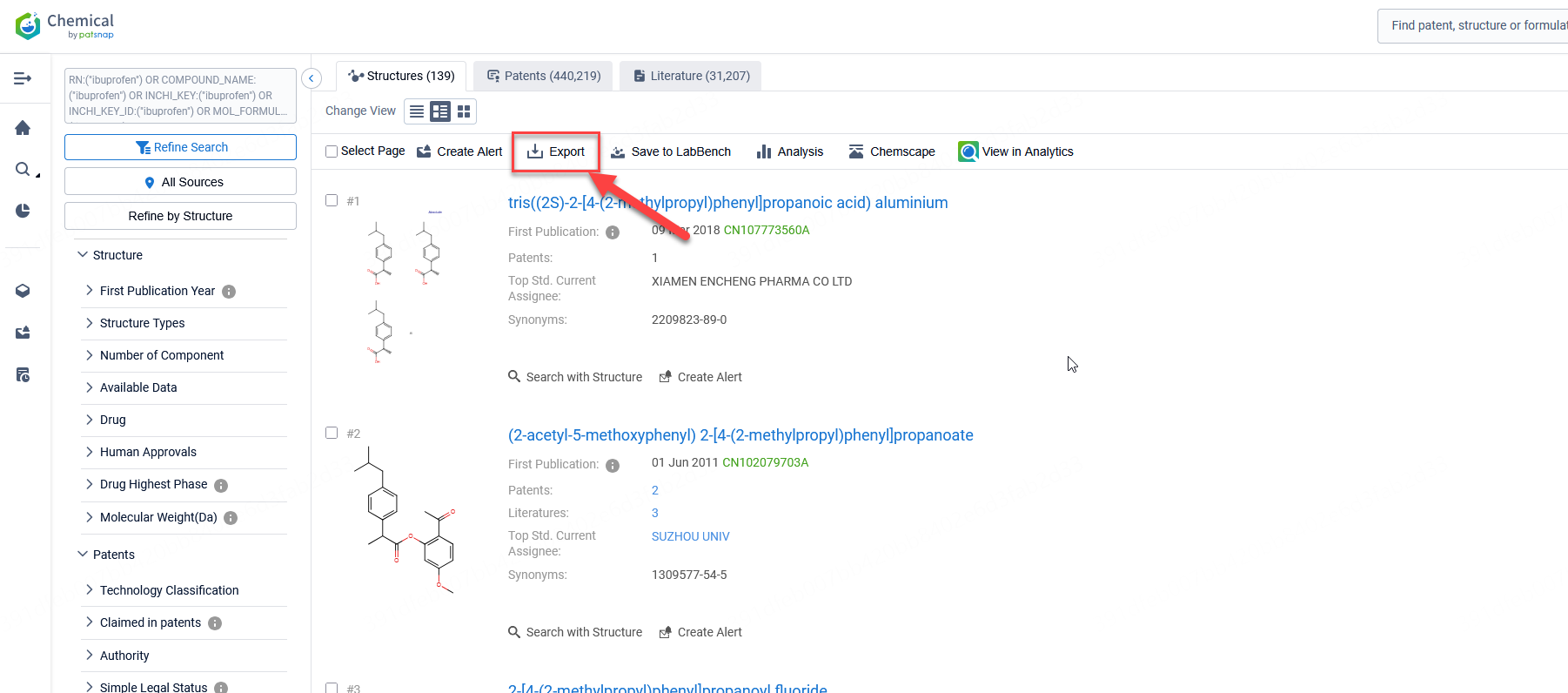Screen dimensions: 1568x693
Task: Open the pie chart icon in sidebar
Action: [23, 211]
